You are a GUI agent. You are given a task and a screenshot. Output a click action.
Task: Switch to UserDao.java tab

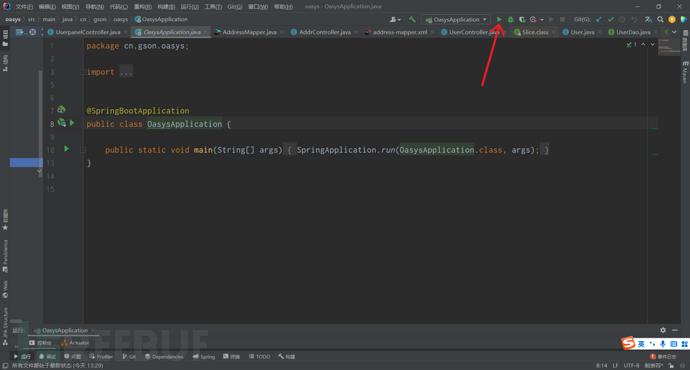[x=633, y=32]
